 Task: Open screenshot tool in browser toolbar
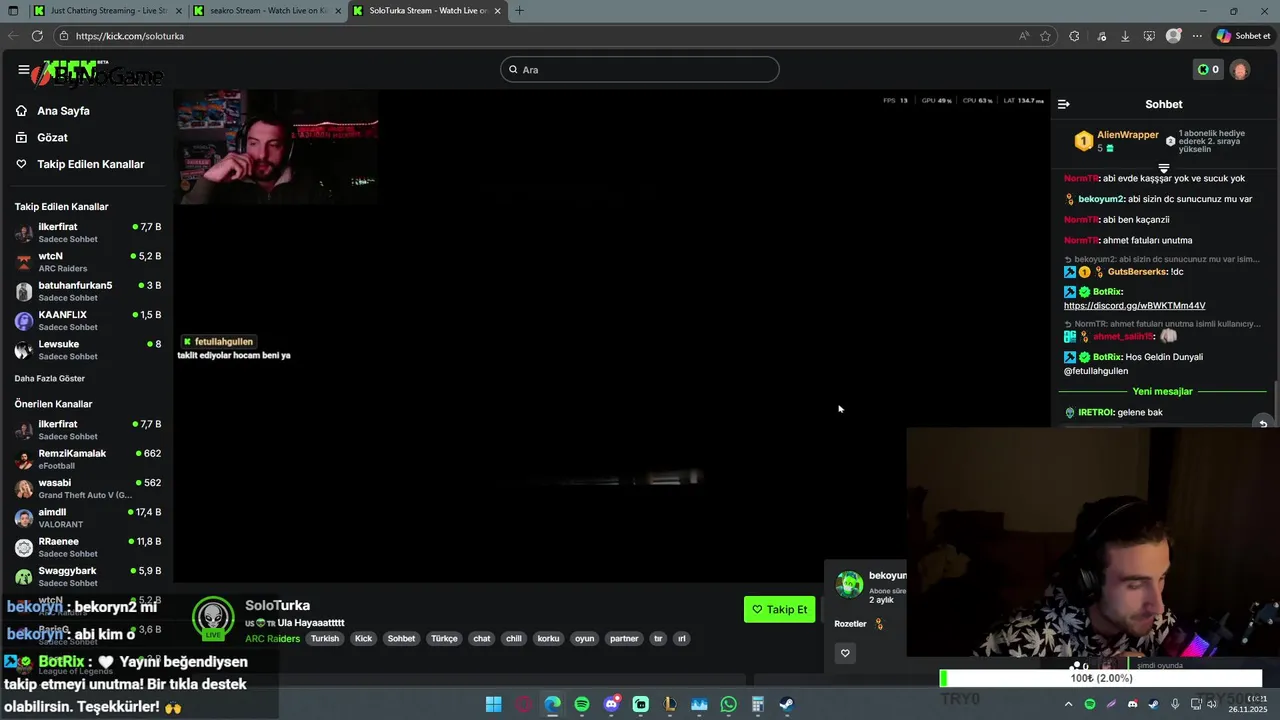point(1150,36)
